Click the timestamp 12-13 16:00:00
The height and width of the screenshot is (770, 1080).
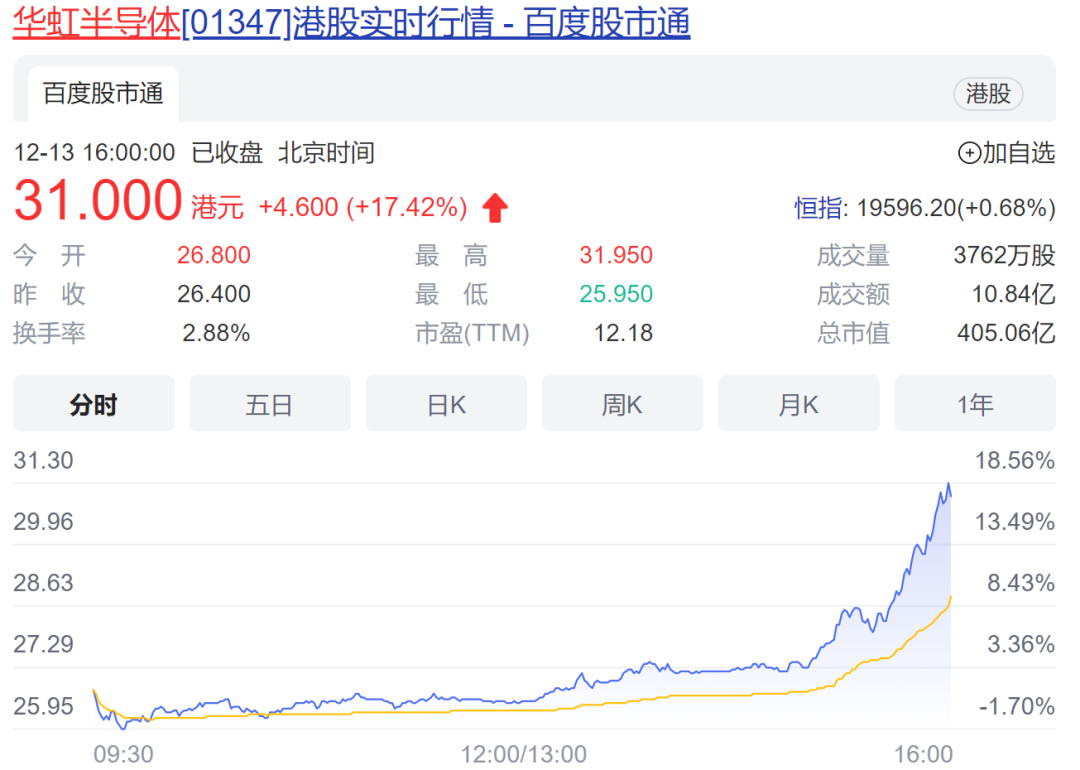click(94, 153)
